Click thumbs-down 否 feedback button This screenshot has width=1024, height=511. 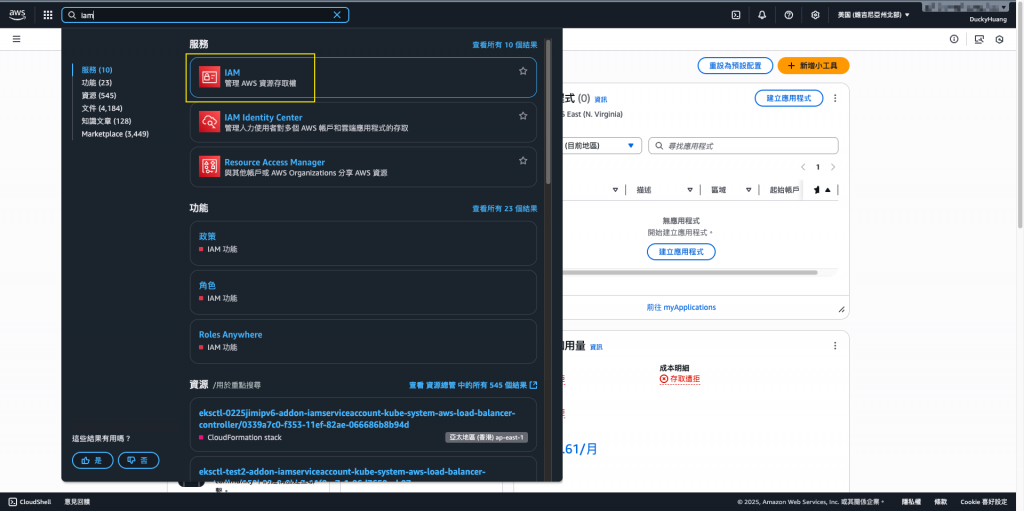tap(138, 460)
